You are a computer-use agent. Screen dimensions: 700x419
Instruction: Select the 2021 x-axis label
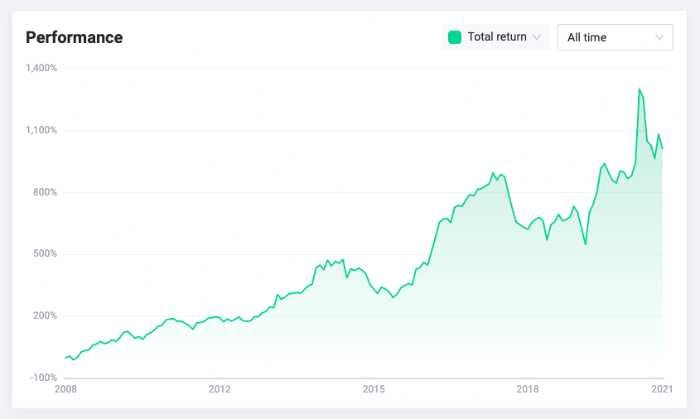point(662,389)
